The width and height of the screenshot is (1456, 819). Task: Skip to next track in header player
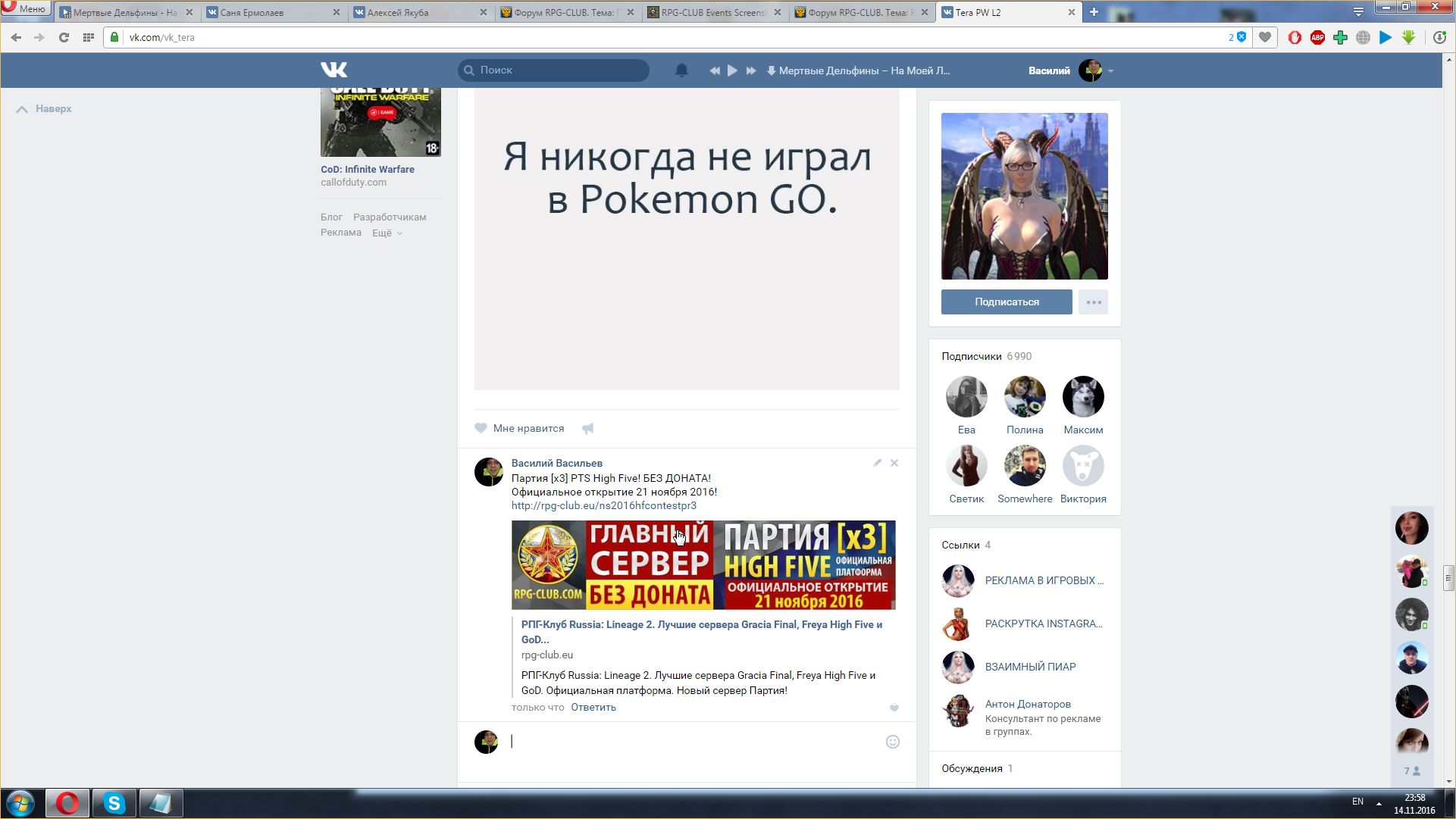click(x=751, y=70)
